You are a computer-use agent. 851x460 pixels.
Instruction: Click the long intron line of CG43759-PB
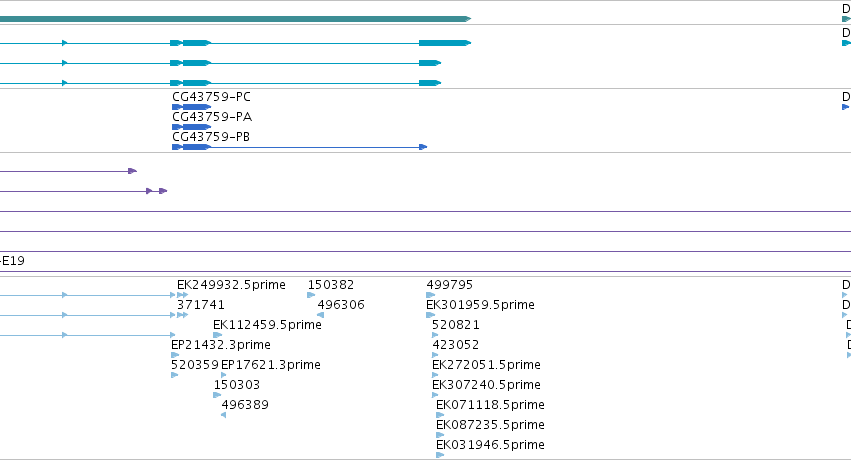click(315, 147)
